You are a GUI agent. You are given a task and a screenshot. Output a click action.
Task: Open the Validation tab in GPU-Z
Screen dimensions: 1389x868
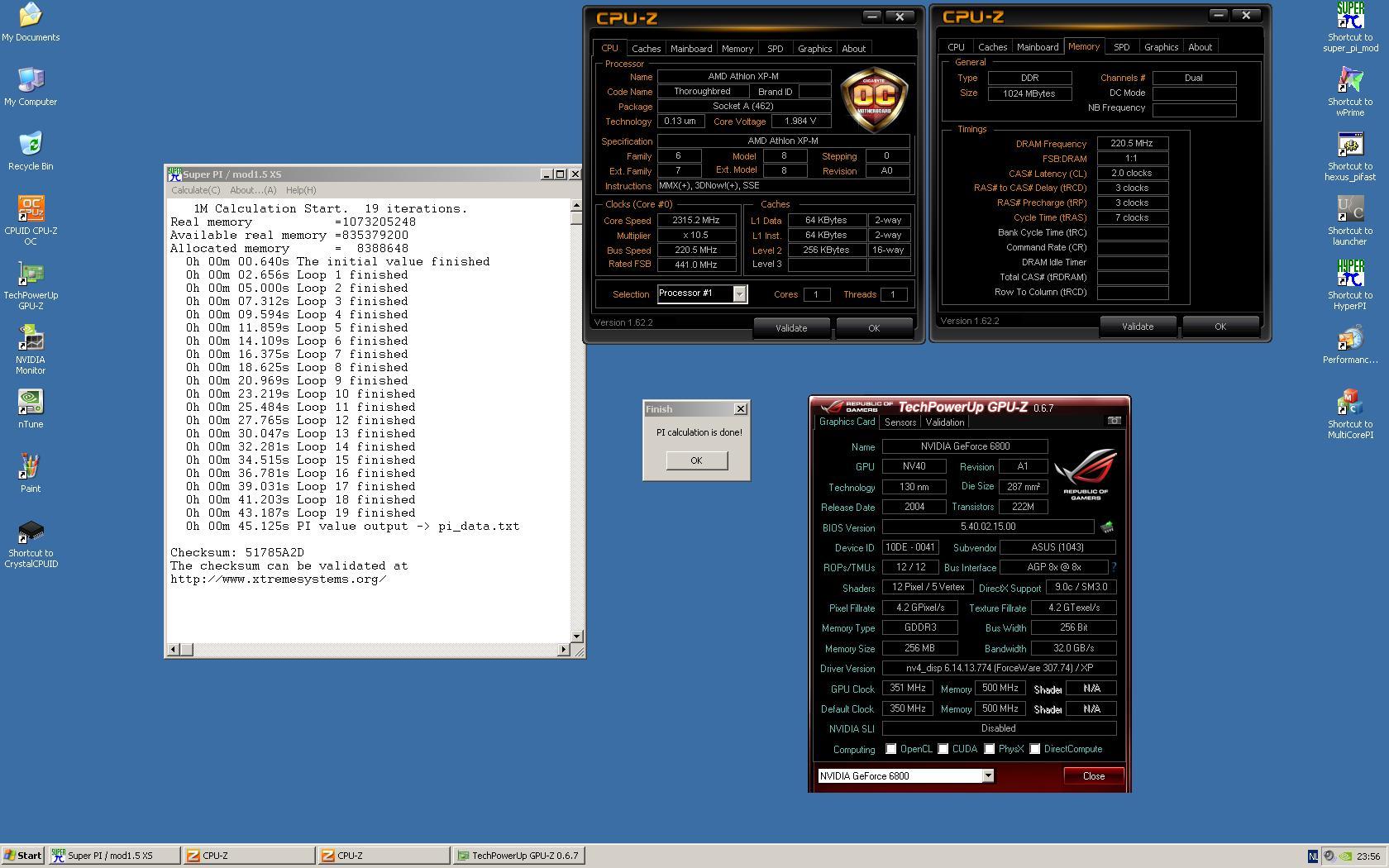tap(944, 422)
